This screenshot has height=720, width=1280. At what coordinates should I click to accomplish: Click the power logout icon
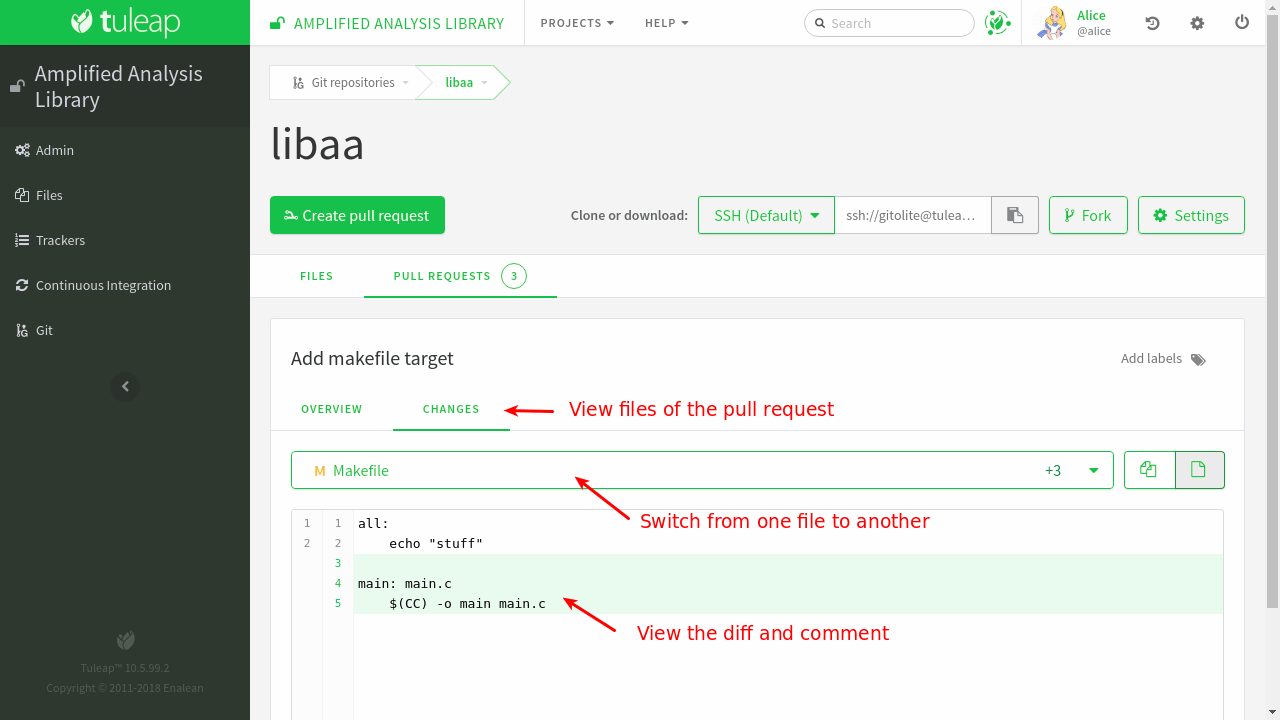[1242, 22]
